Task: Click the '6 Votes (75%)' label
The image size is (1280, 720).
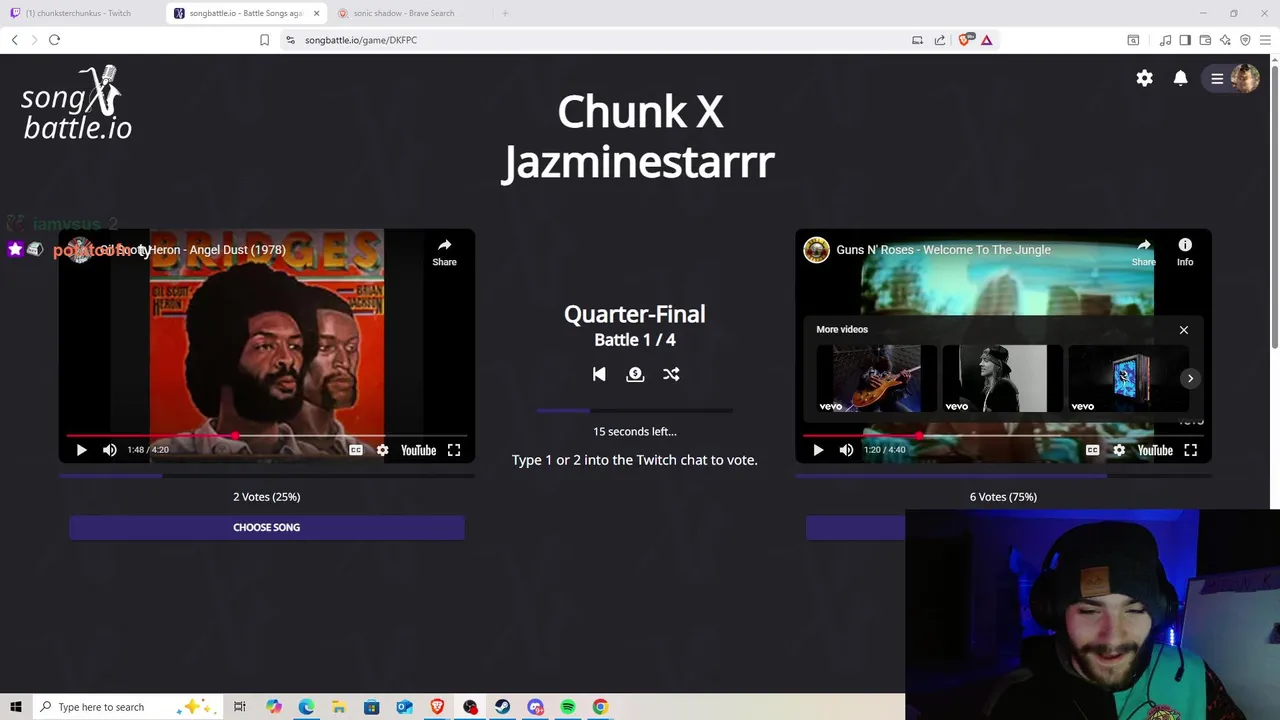Action: pos(1003,497)
